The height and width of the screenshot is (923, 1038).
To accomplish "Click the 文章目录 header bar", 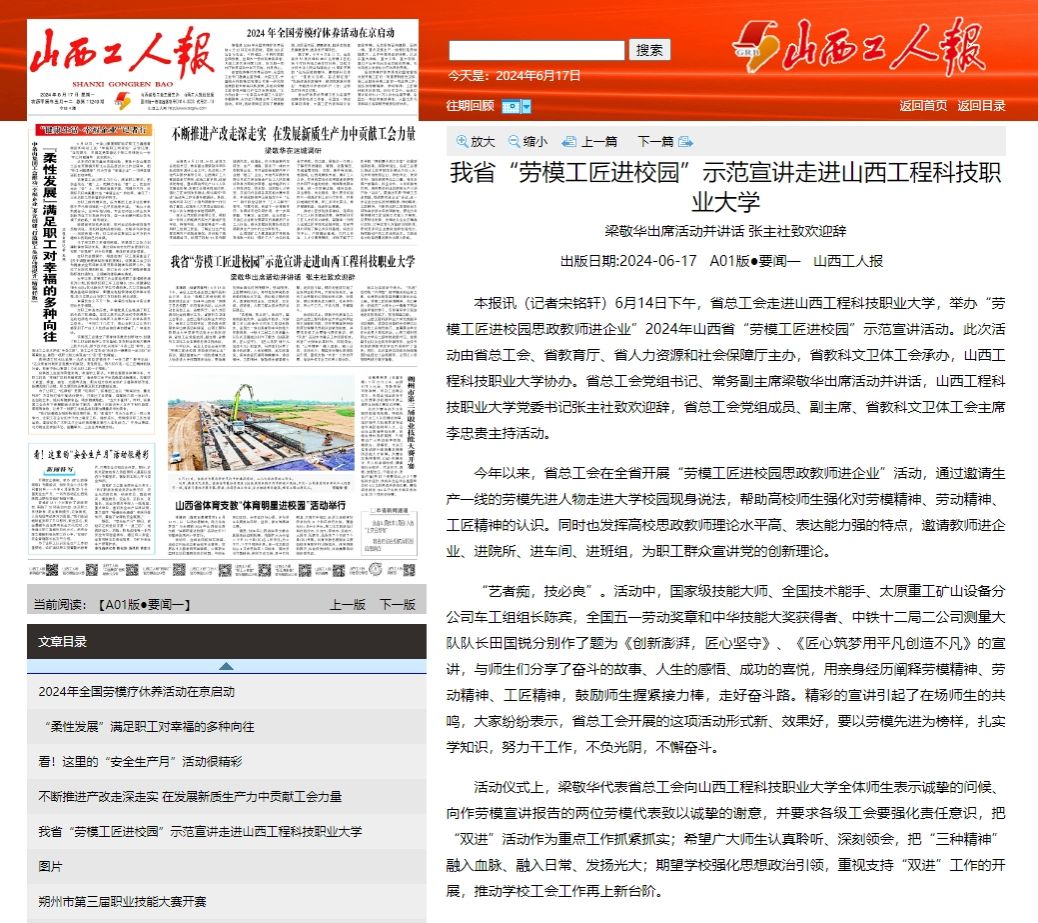I will tap(226, 641).
